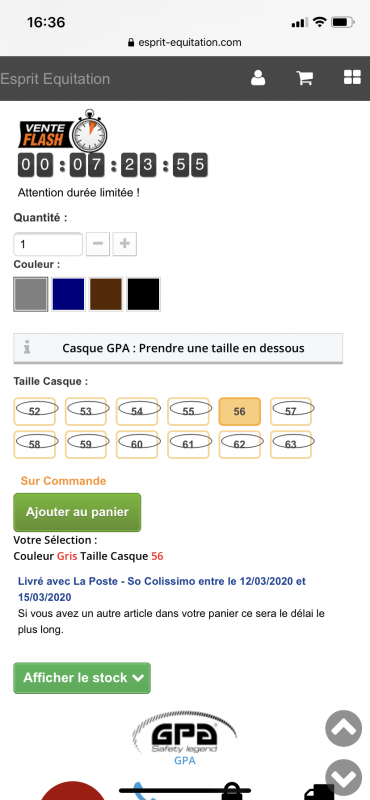Click the GPA Safety Legend logo
Screen dimensions: 370x800
183,734
